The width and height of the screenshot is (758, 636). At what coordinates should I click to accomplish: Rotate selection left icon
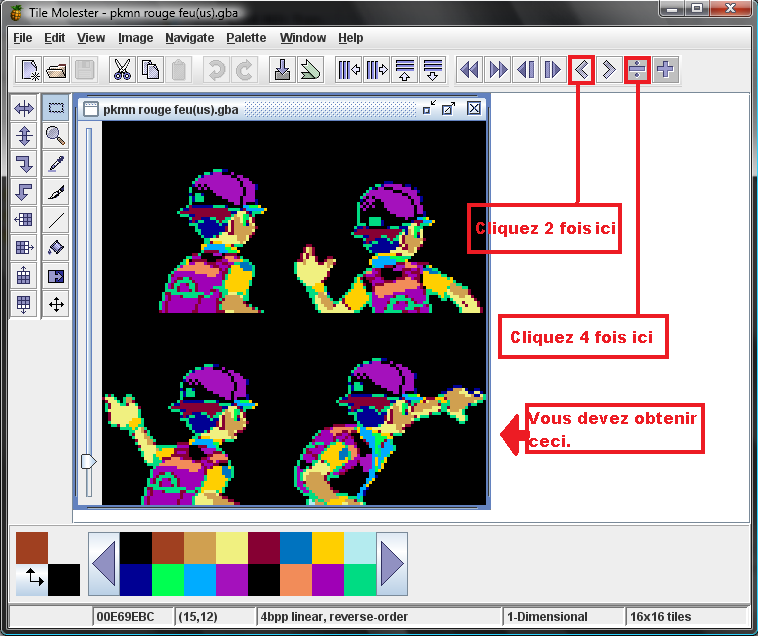tap(24, 192)
